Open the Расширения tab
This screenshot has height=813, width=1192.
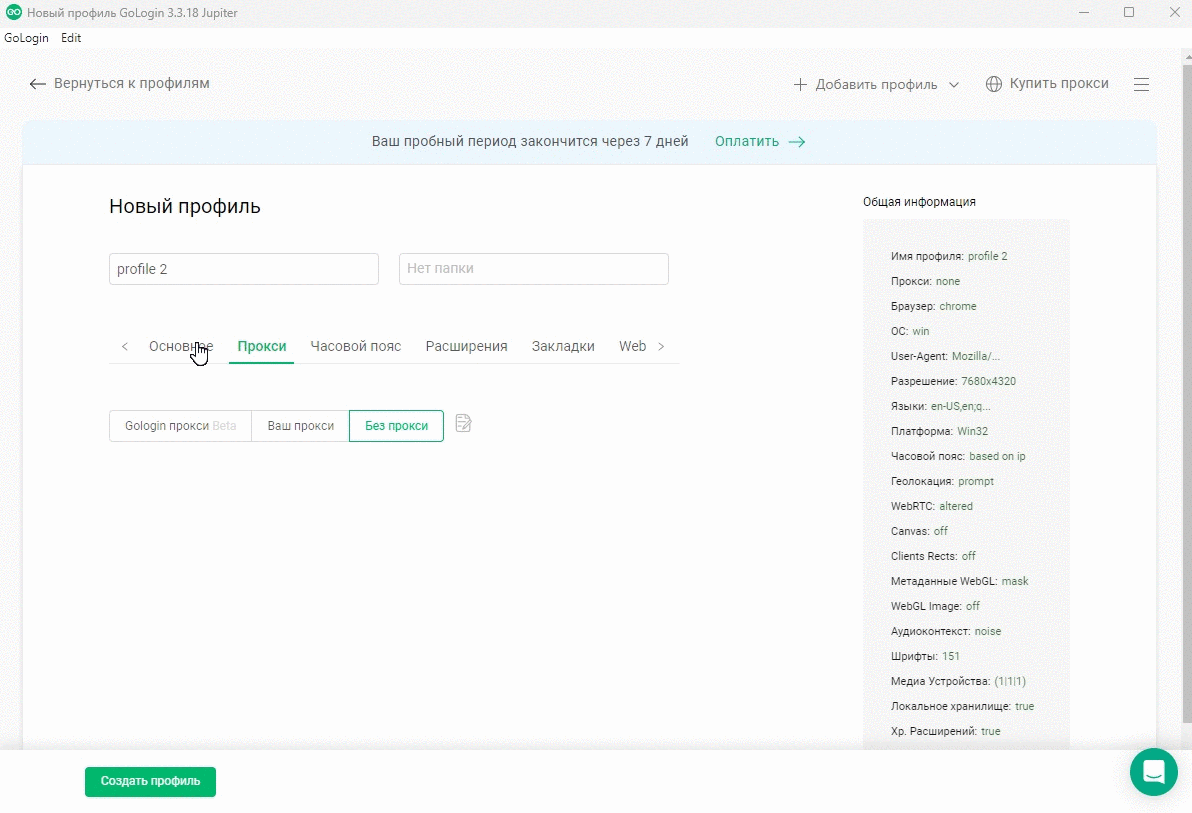tap(466, 347)
